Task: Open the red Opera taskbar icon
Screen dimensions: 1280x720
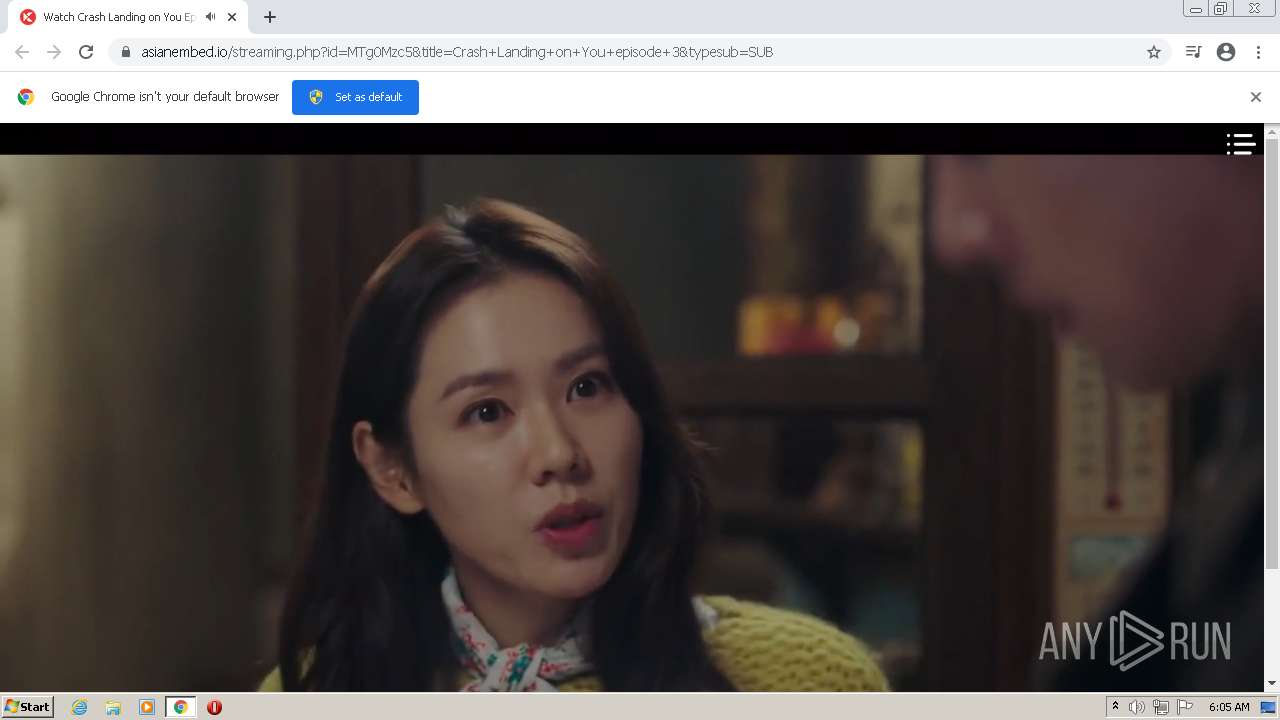Action: coord(214,707)
